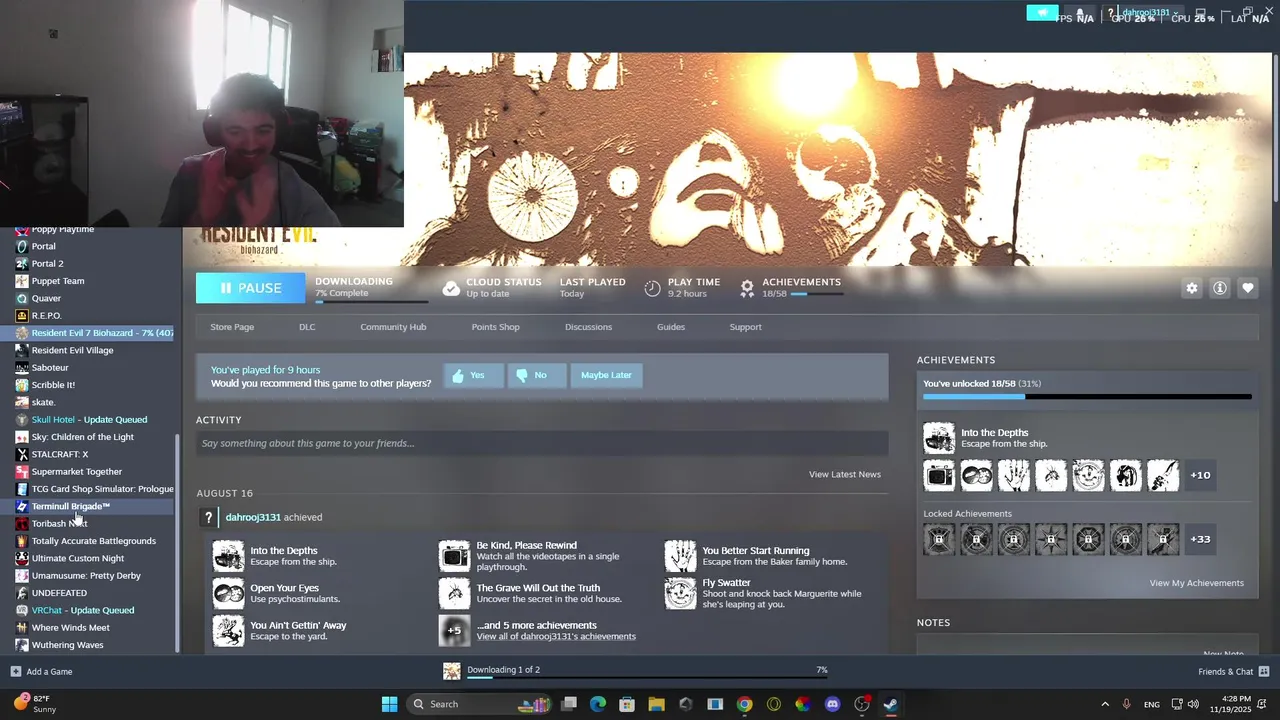Viewport: 1280px width, 720px height.
Task: Select Skull Hotel - Update Queued
Action: tap(89, 420)
